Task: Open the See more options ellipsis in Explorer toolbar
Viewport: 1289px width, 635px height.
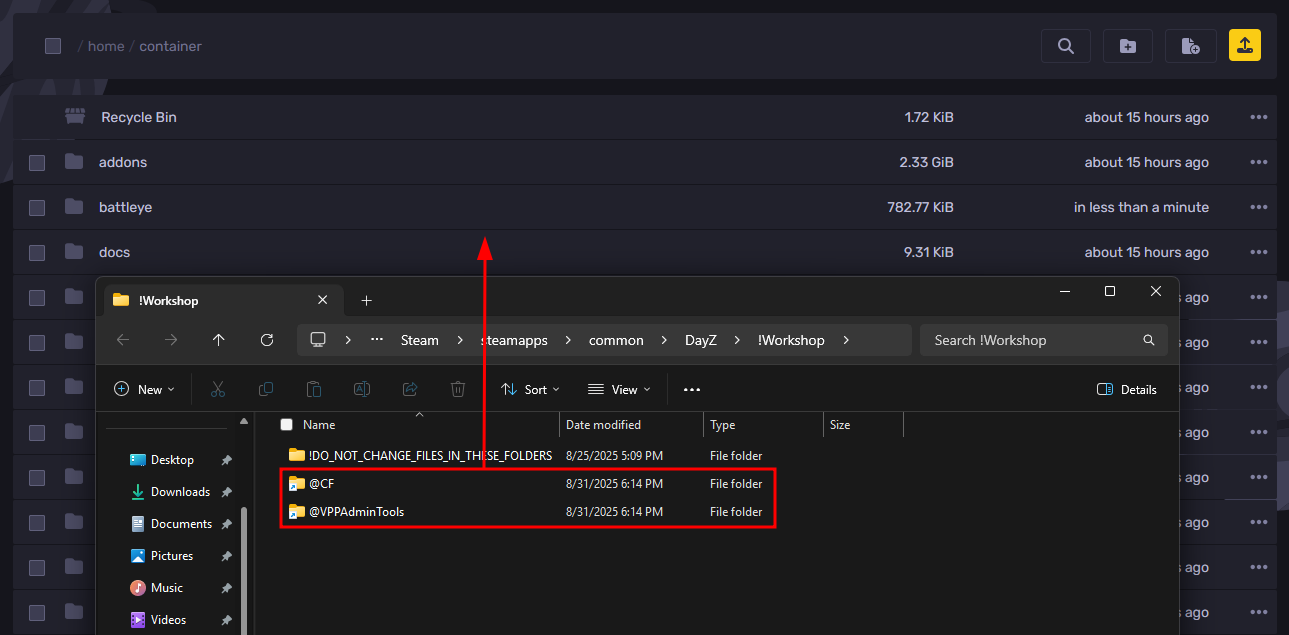Action: [692, 389]
